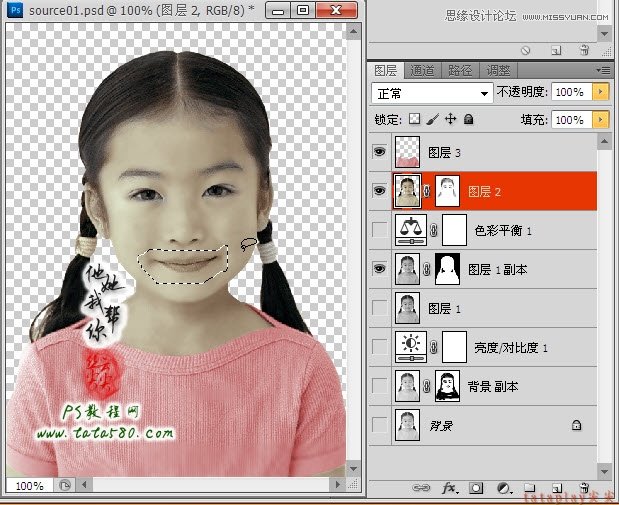Click the Ps application icon in the title bar

15,10
